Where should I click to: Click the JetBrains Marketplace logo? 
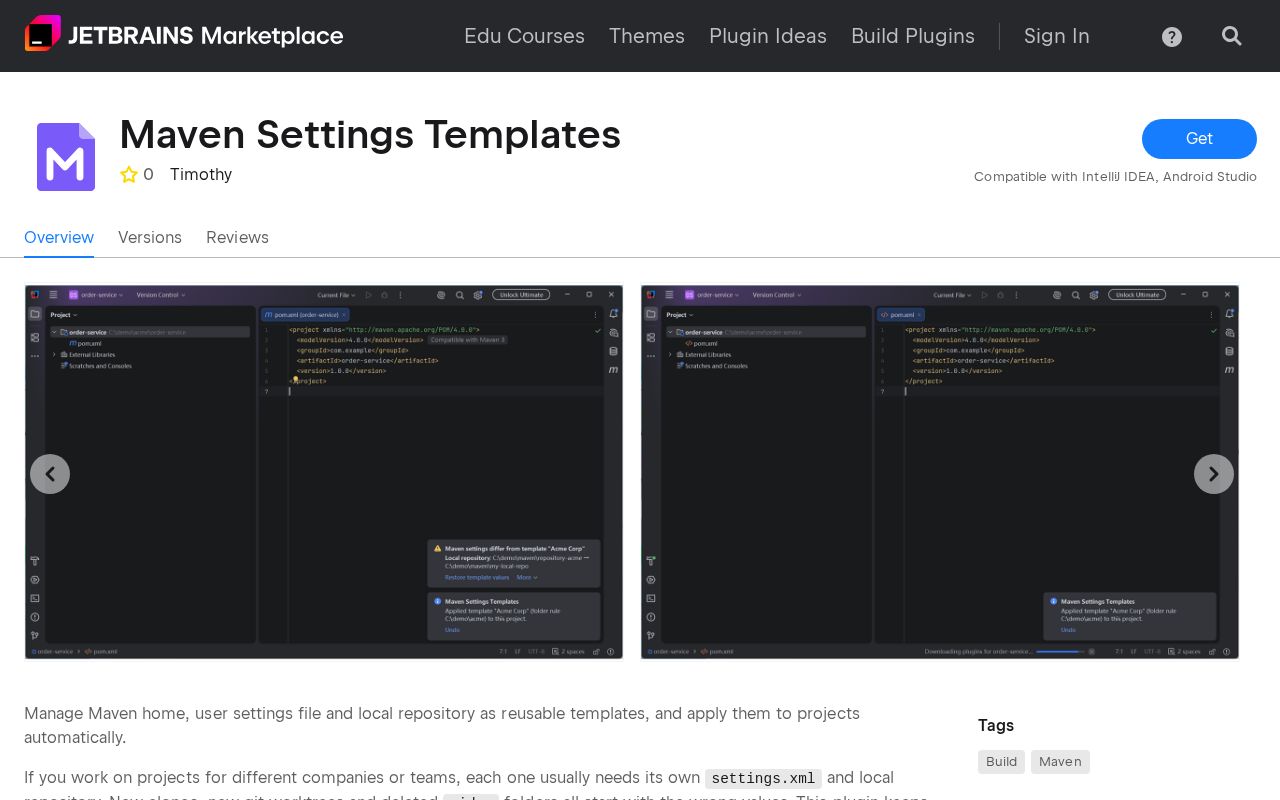point(184,36)
